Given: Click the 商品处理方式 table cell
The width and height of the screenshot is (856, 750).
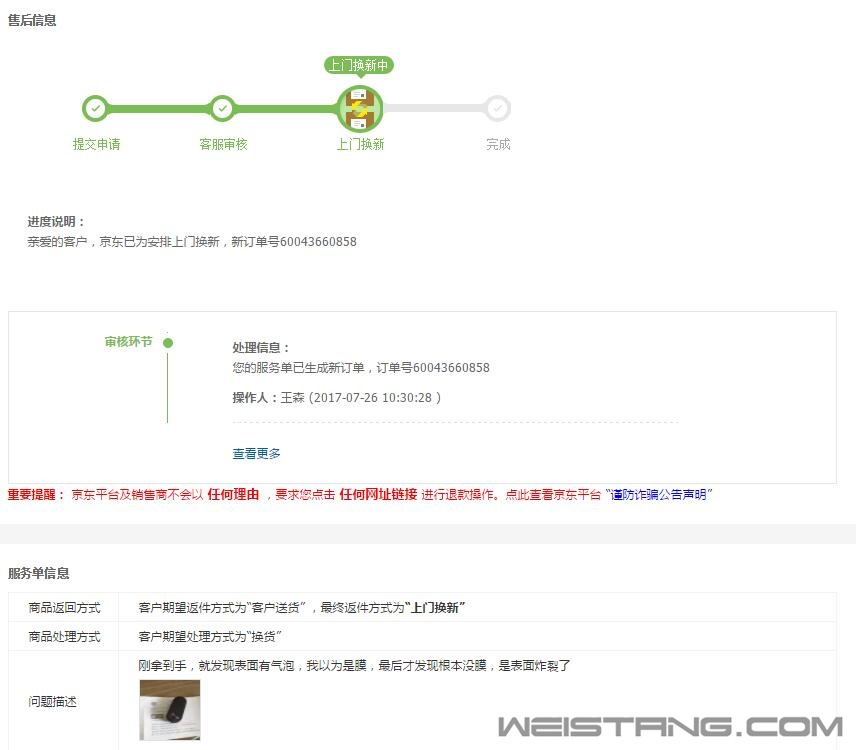Looking at the screenshot, I should [x=64, y=636].
